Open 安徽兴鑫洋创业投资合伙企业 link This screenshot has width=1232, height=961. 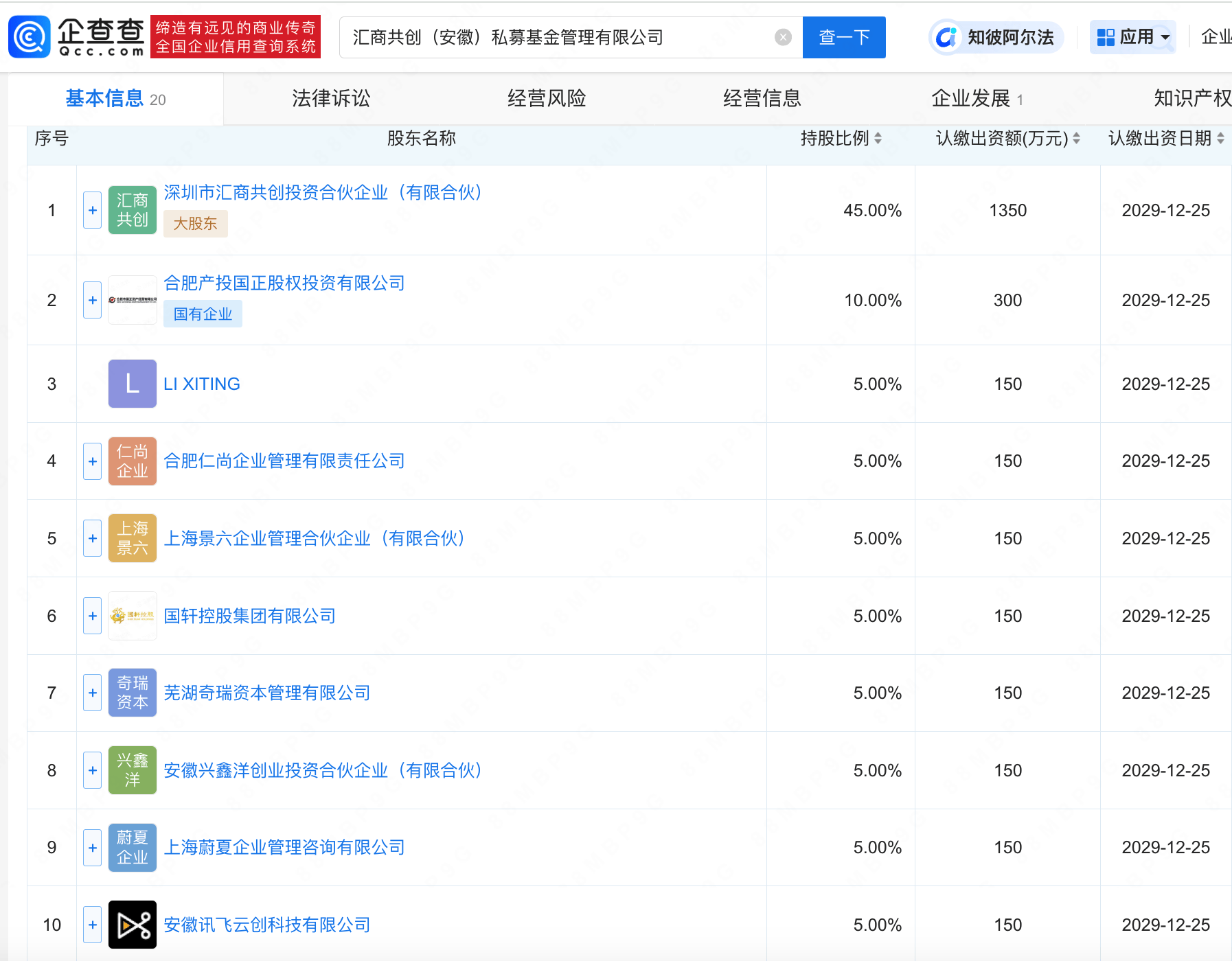323,770
